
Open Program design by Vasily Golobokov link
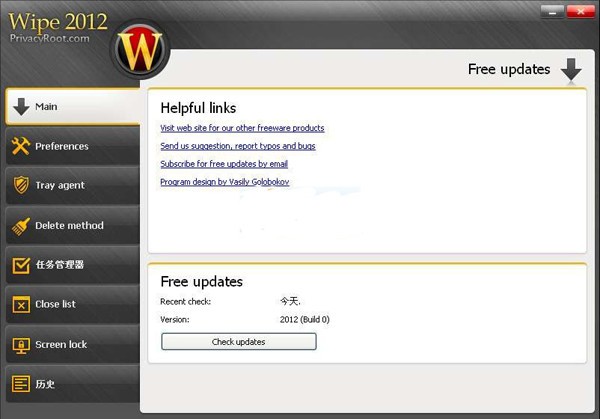point(224,182)
